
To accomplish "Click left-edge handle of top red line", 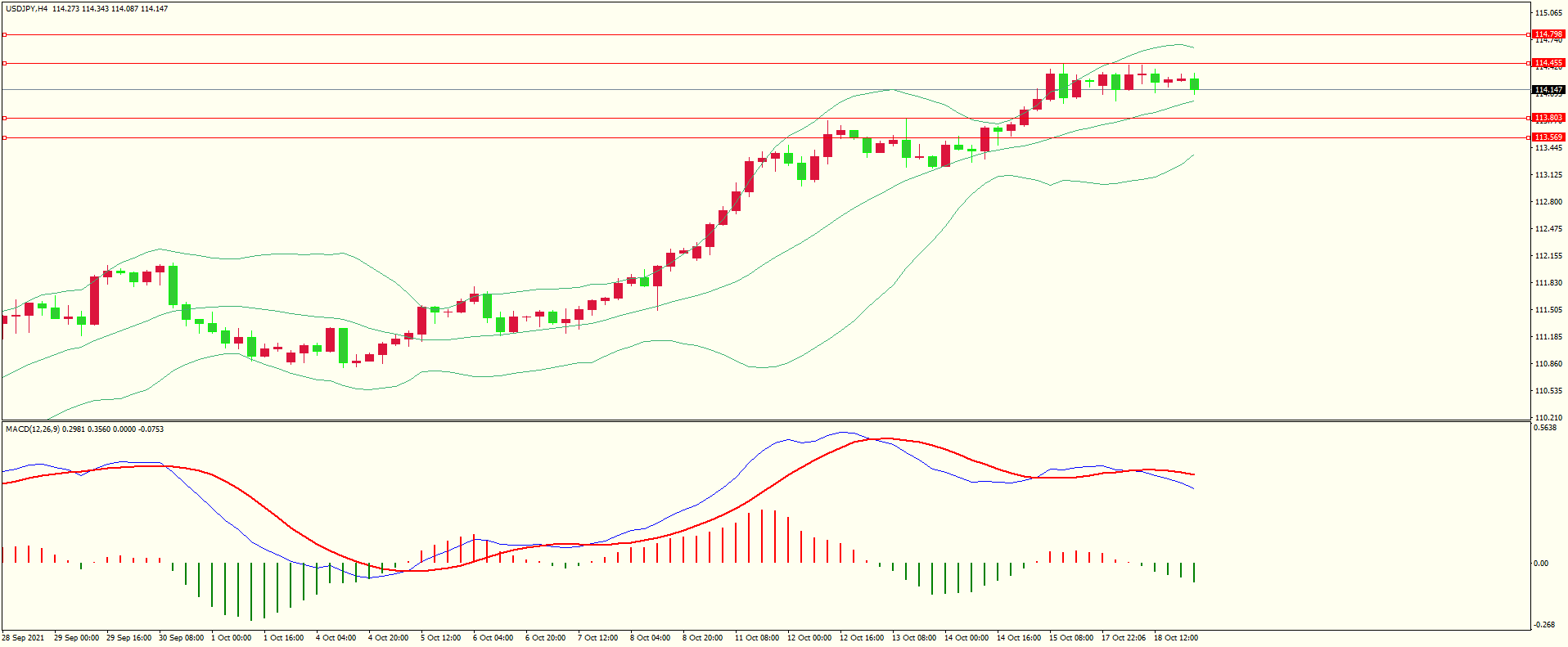I will pyautogui.click(x=4, y=34).
